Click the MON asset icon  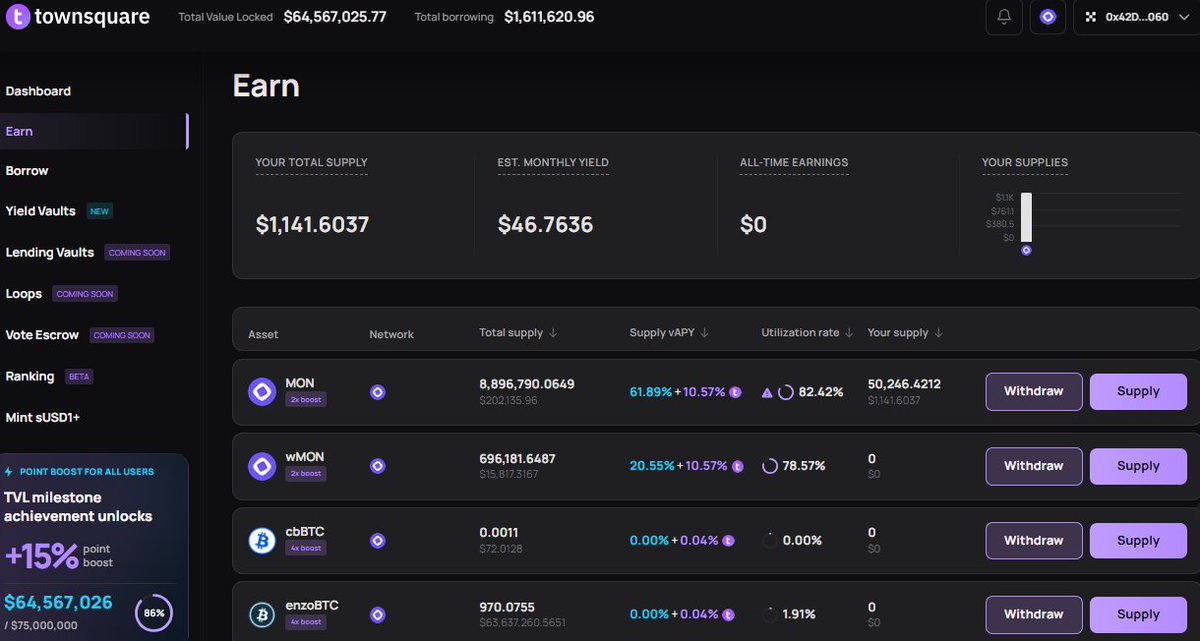pyautogui.click(x=262, y=391)
